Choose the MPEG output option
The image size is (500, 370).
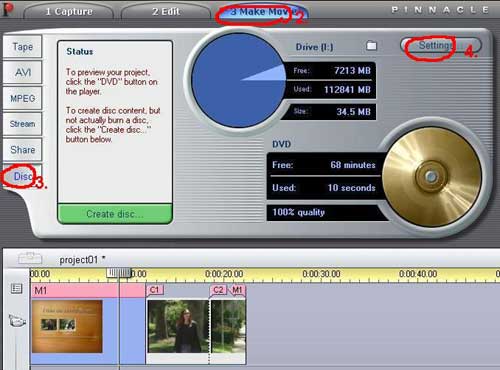[22, 98]
